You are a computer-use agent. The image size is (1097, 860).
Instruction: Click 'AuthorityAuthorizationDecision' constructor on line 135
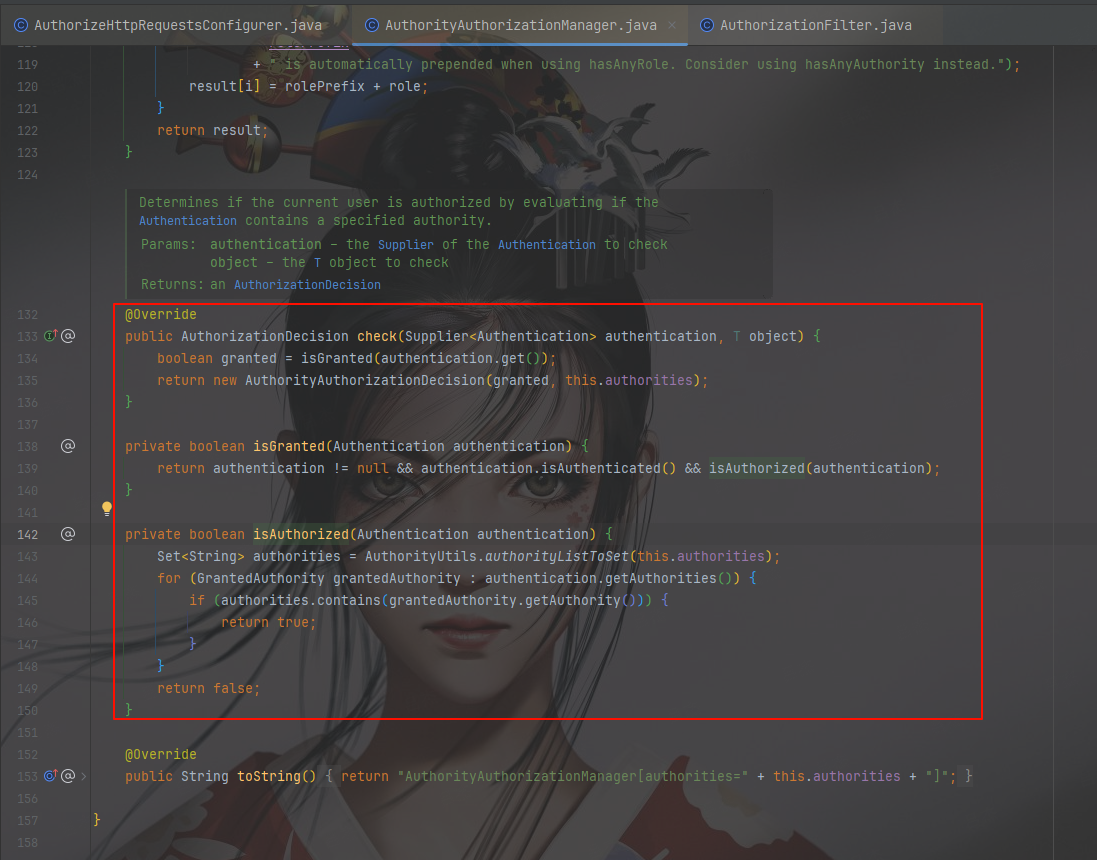coord(365,380)
